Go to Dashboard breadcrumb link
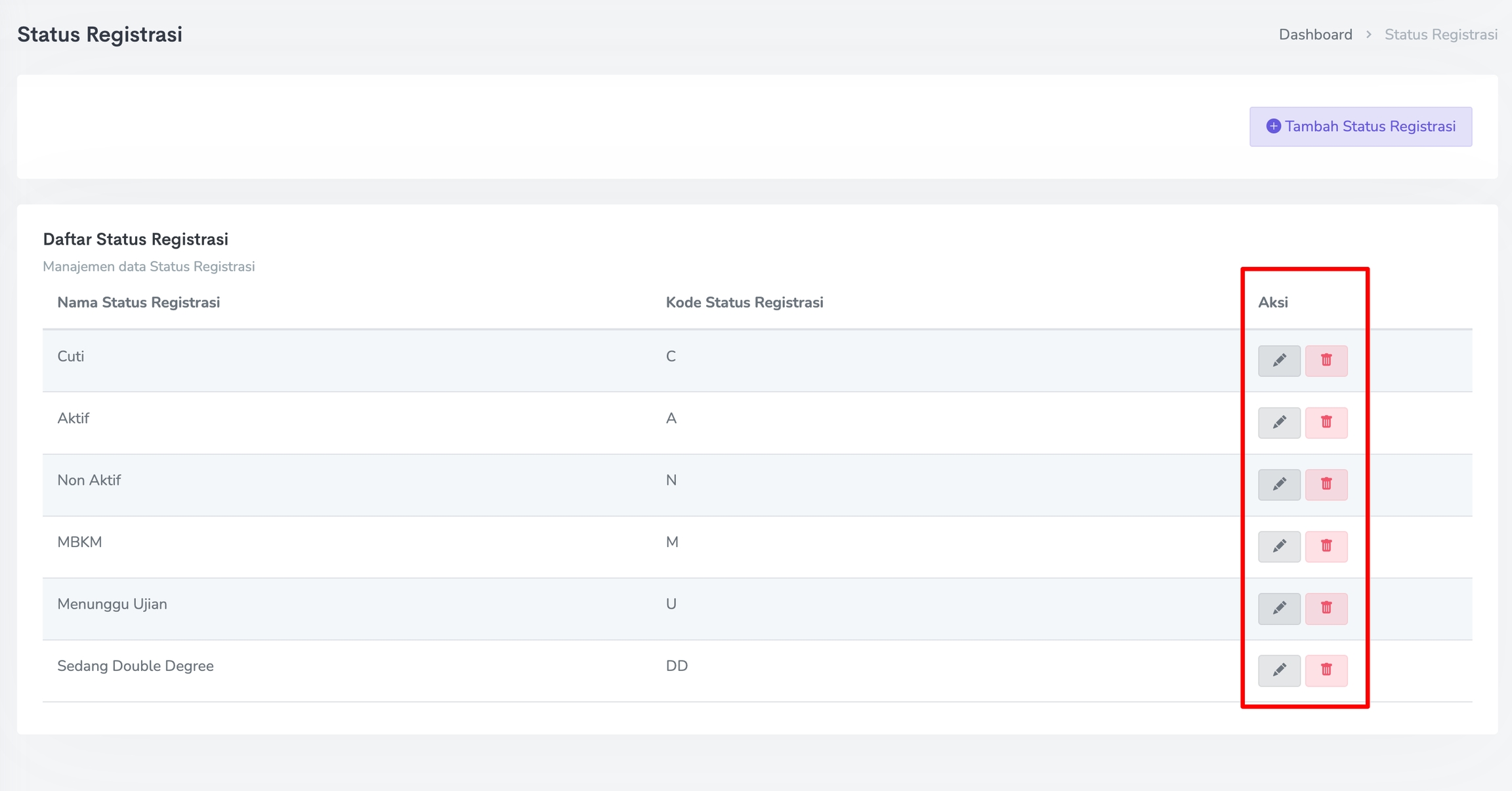 tap(1315, 35)
